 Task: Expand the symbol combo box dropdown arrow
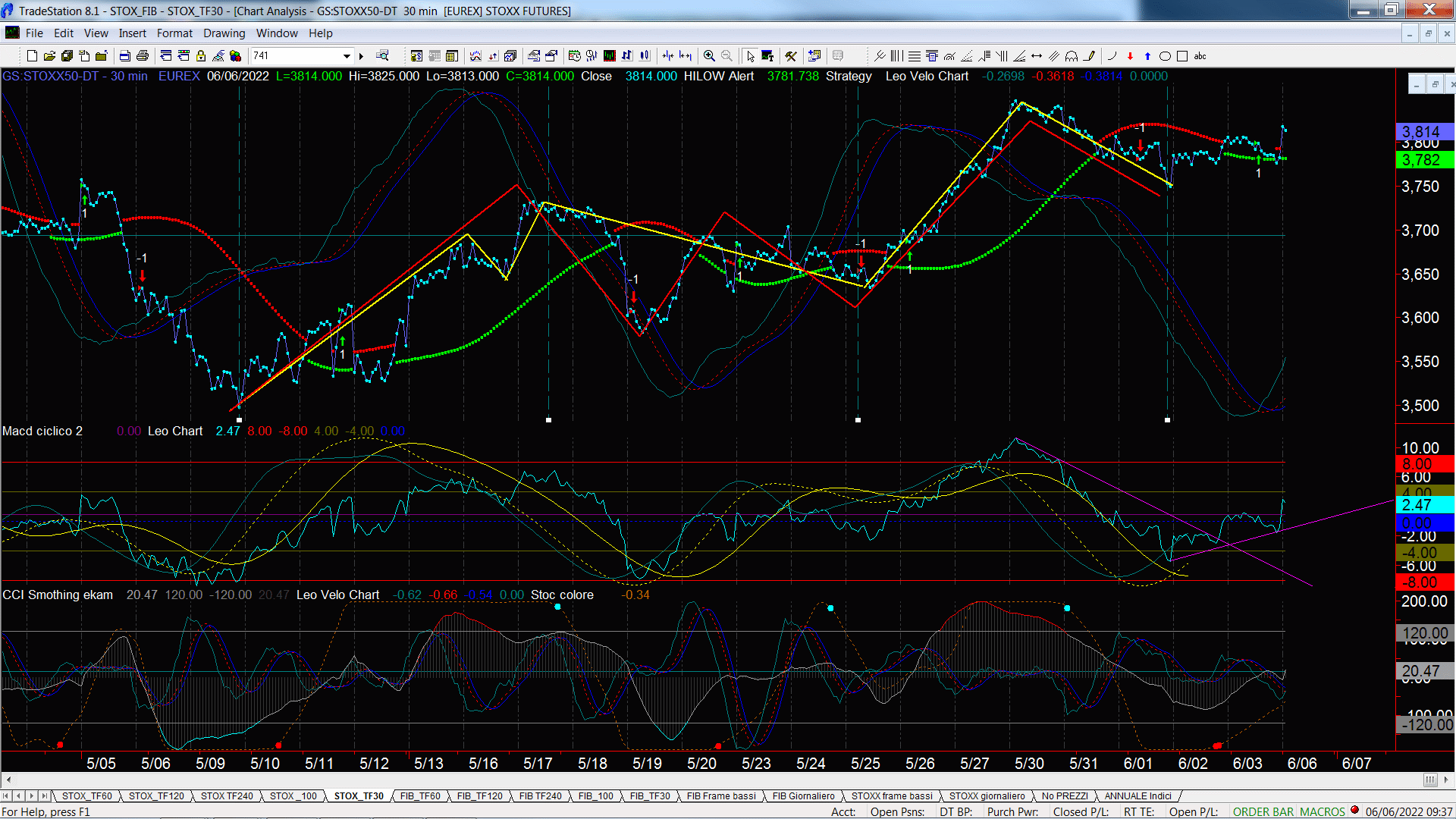click(x=347, y=56)
